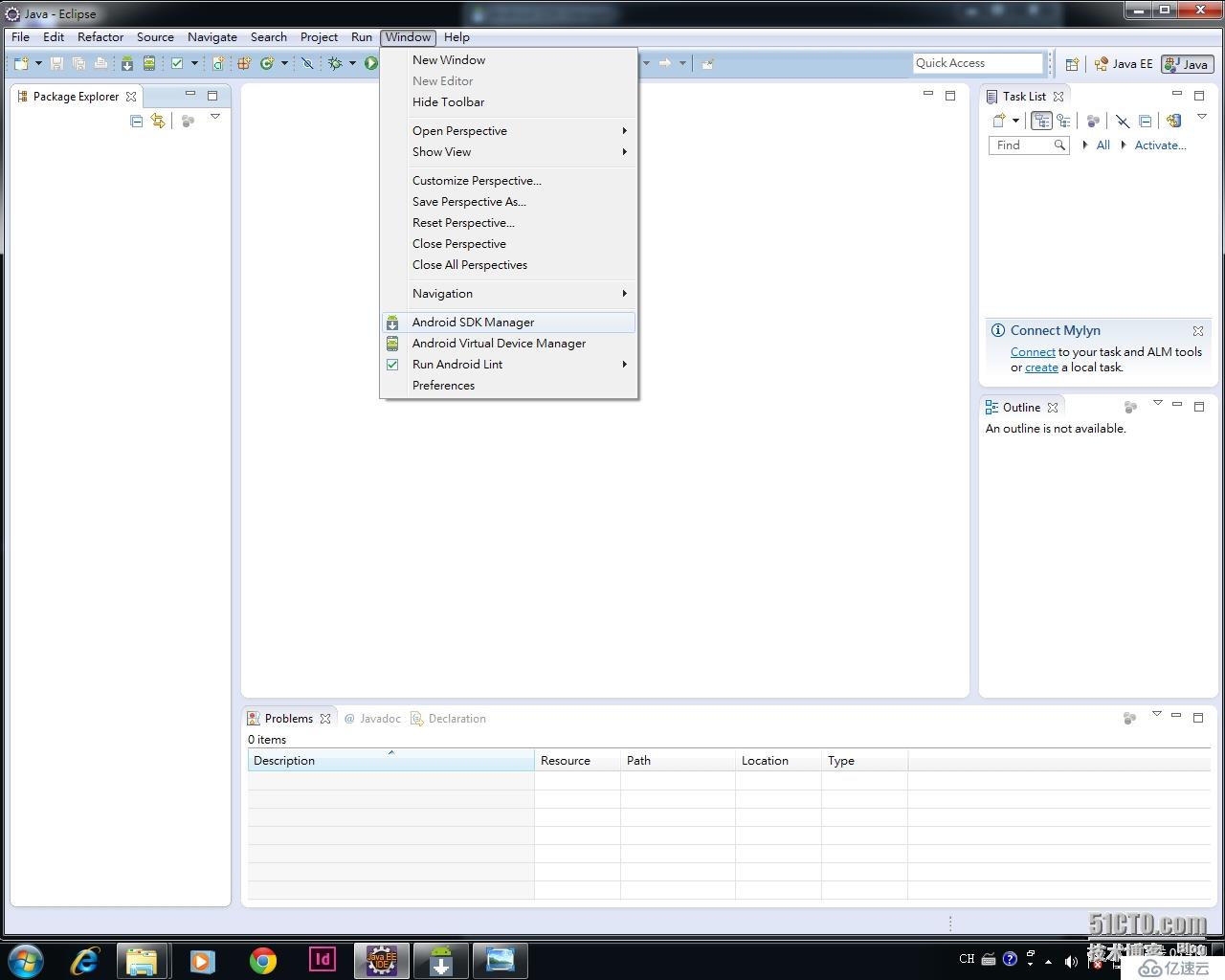Viewport: 1225px width, 980px height.
Task: Open the New wizard dropdown arrow
Action: [39, 63]
